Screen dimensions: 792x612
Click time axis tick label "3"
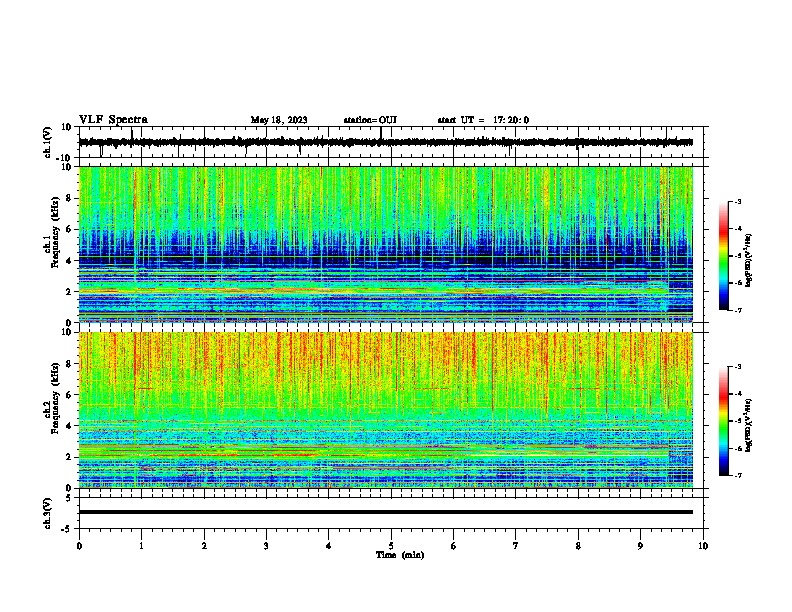(267, 546)
